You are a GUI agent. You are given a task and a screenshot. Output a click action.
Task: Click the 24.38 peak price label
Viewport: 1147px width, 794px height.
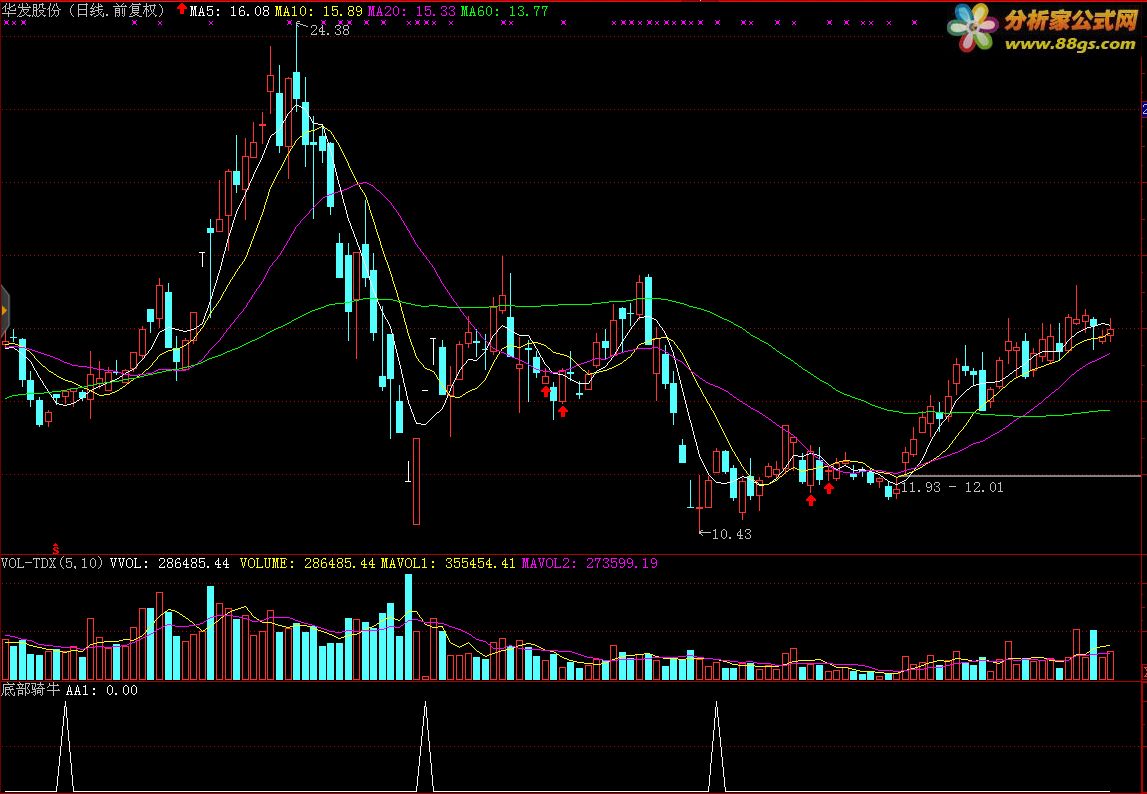(x=330, y=31)
